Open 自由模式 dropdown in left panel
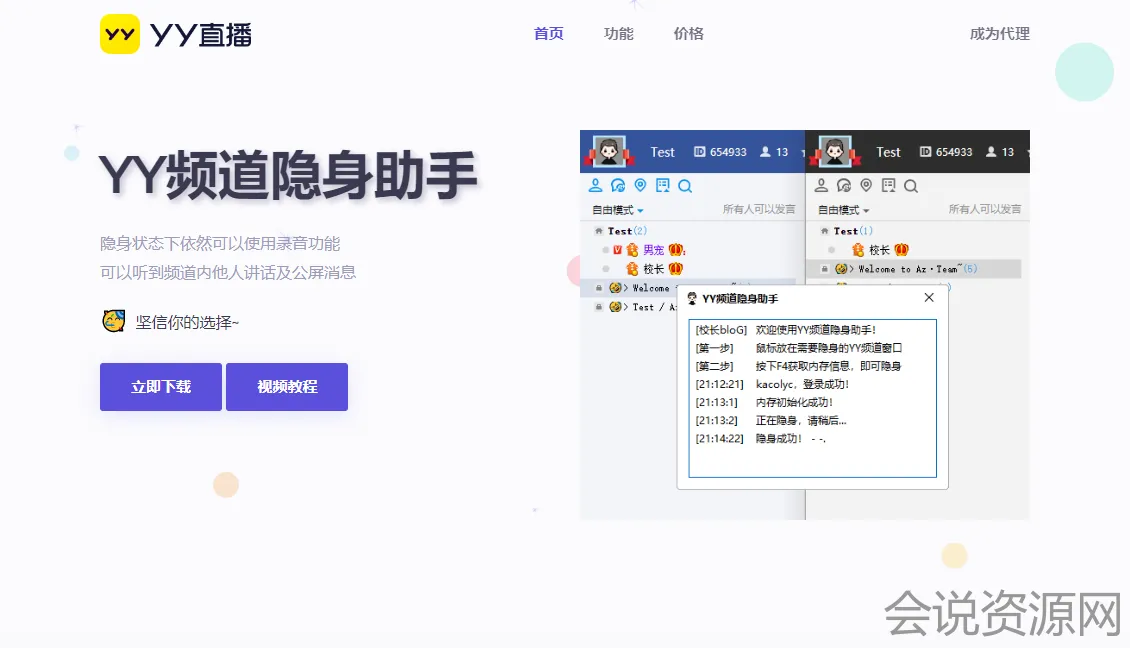The image size is (1130, 648). (618, 210)
